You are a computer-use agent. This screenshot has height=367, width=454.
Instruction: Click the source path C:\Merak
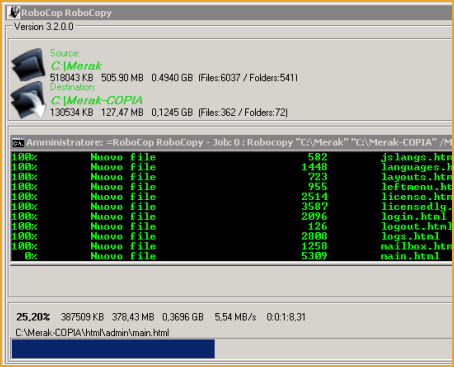76,66
